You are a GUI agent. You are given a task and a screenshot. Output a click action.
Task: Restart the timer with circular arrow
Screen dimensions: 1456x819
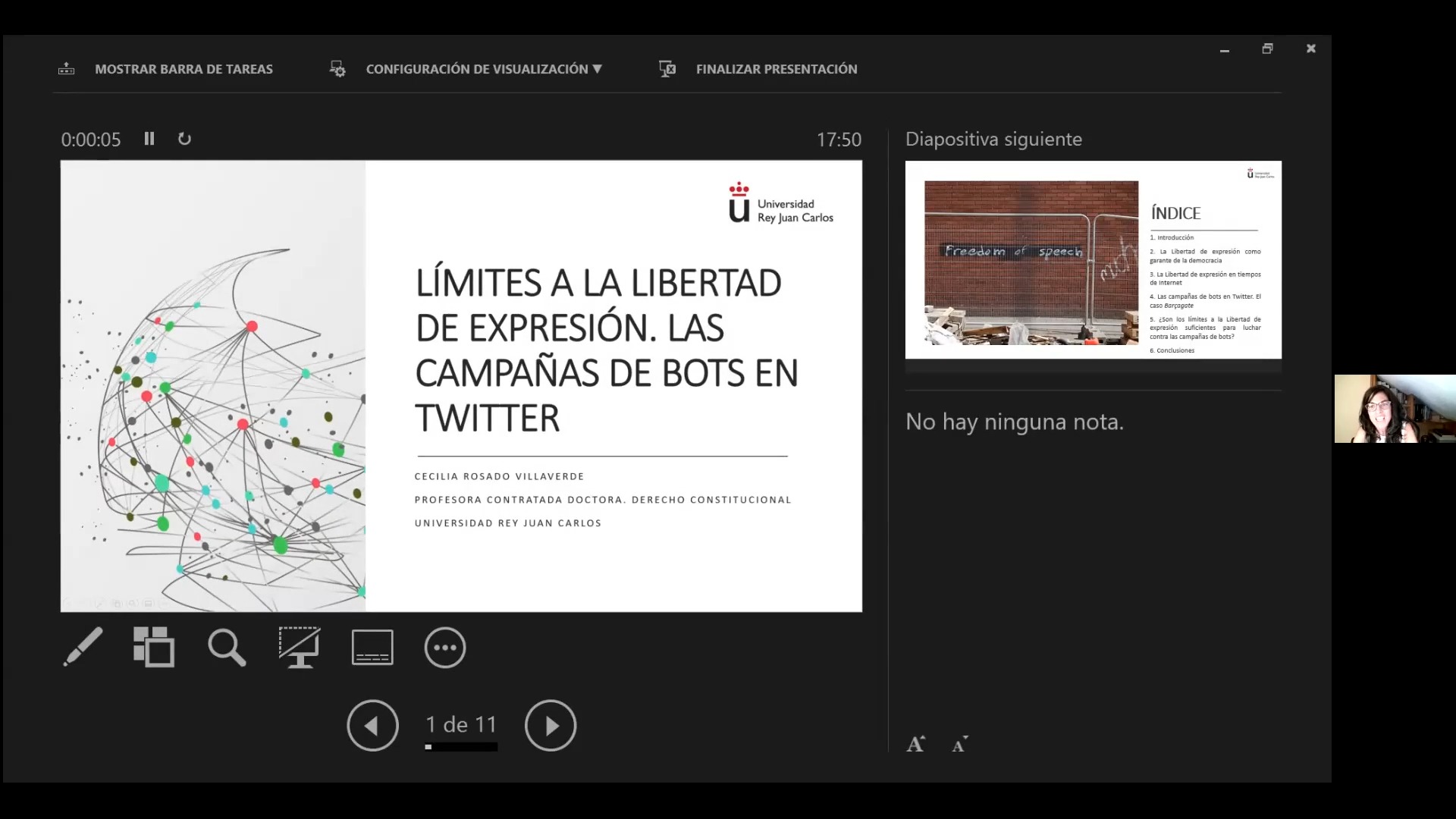[x=184, y=139]
